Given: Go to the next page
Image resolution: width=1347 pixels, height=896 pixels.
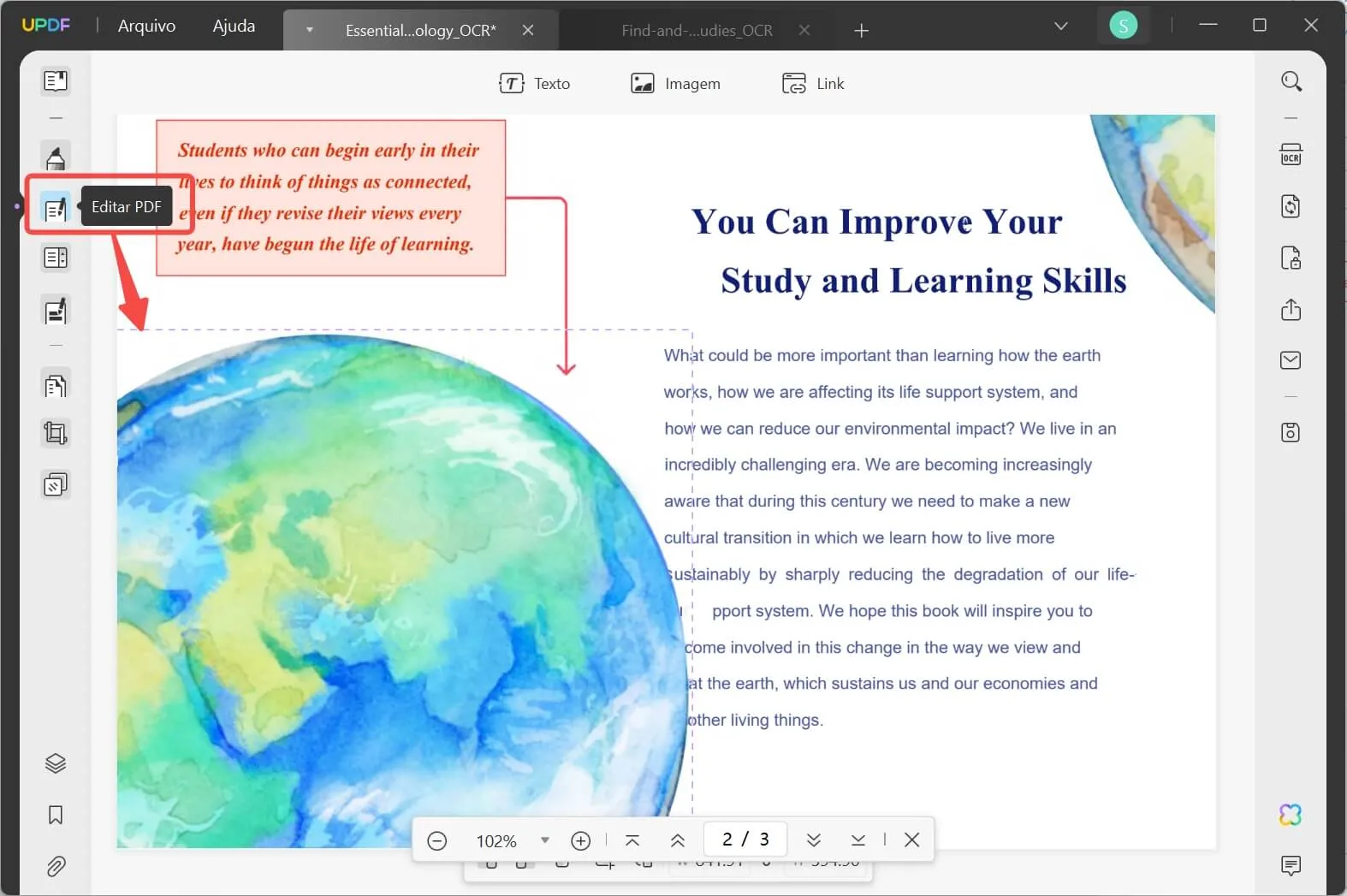Looking at the screenshot, I should (x=814, y=840).
